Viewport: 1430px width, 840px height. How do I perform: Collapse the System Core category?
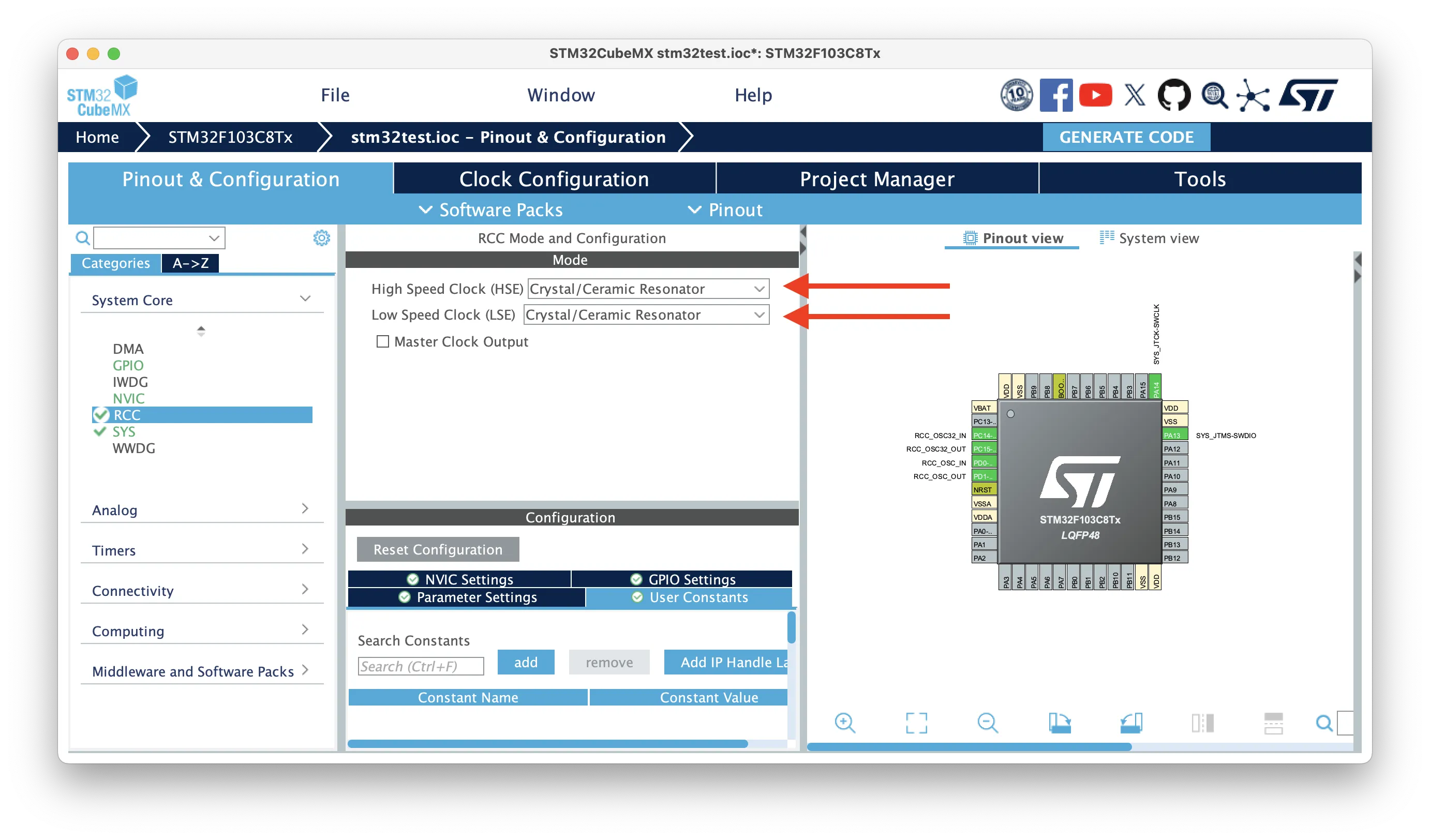click(305, 298)
